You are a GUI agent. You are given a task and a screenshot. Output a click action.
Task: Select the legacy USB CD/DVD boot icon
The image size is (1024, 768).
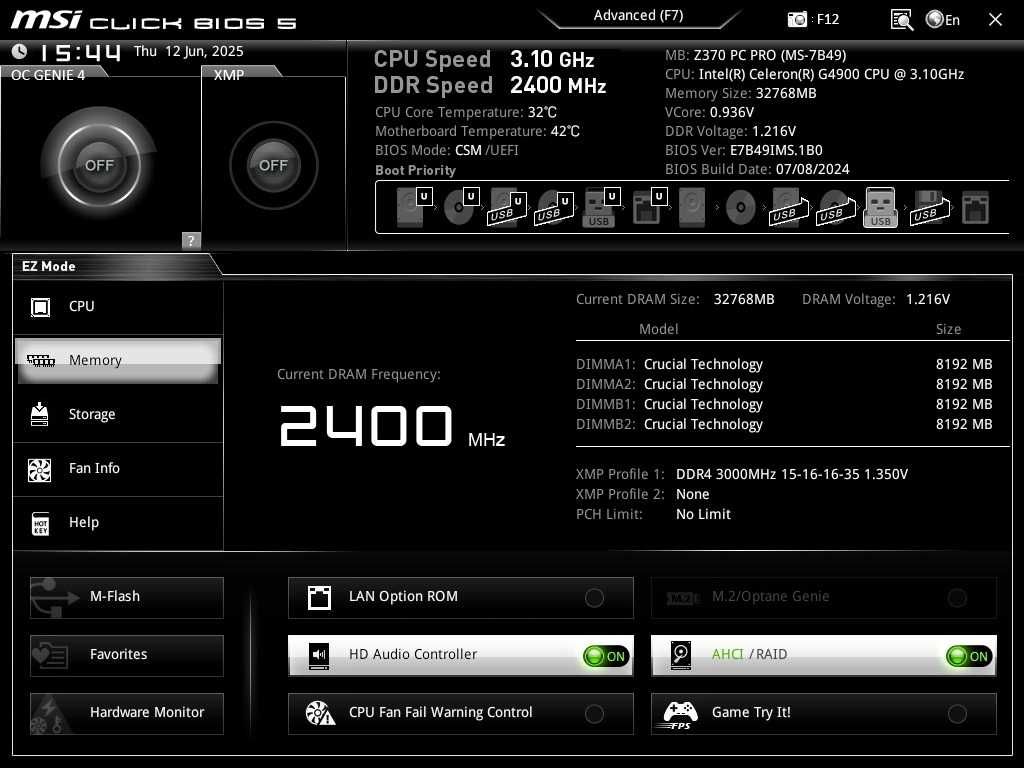[836, 208]
